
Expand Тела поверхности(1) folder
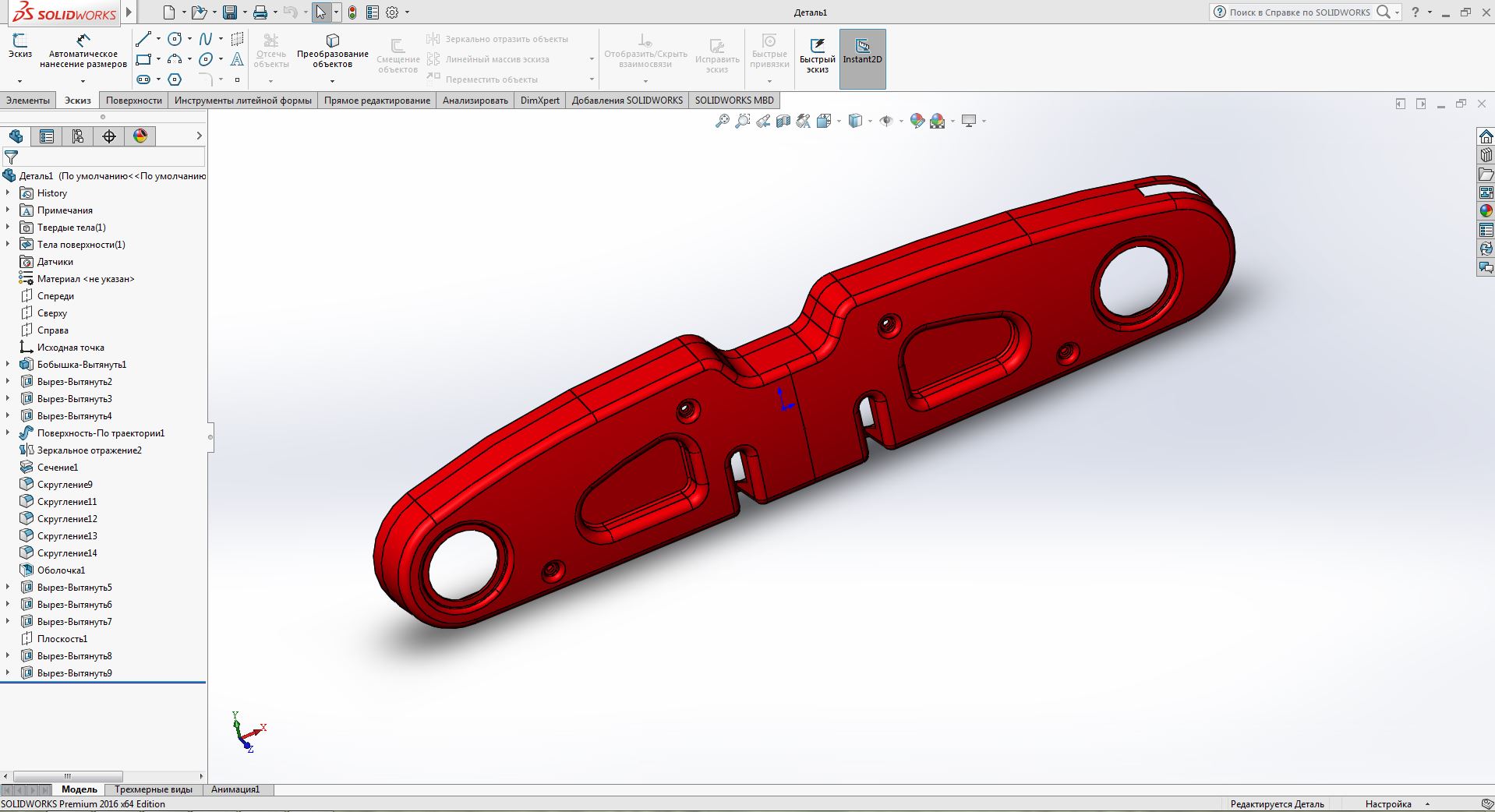[8, 244]
